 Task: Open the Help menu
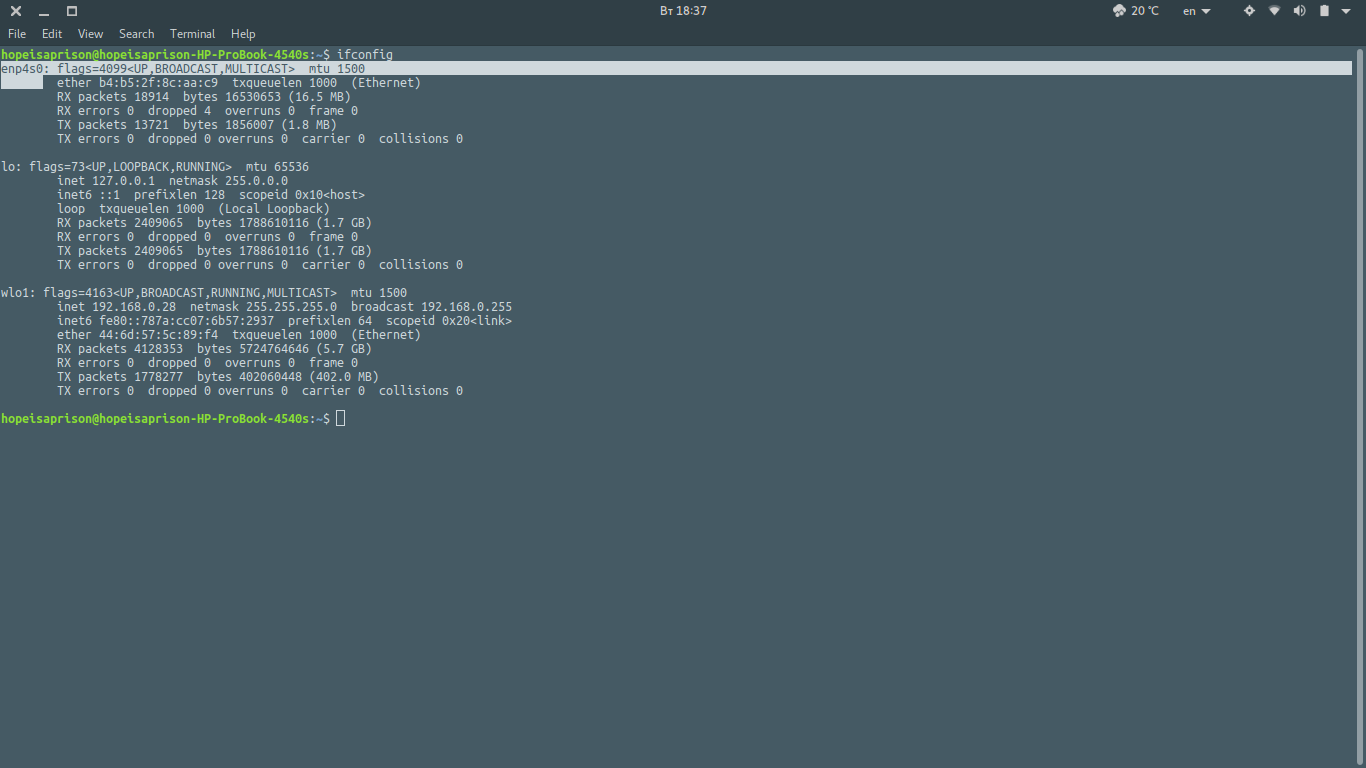(x=243, y=34)
